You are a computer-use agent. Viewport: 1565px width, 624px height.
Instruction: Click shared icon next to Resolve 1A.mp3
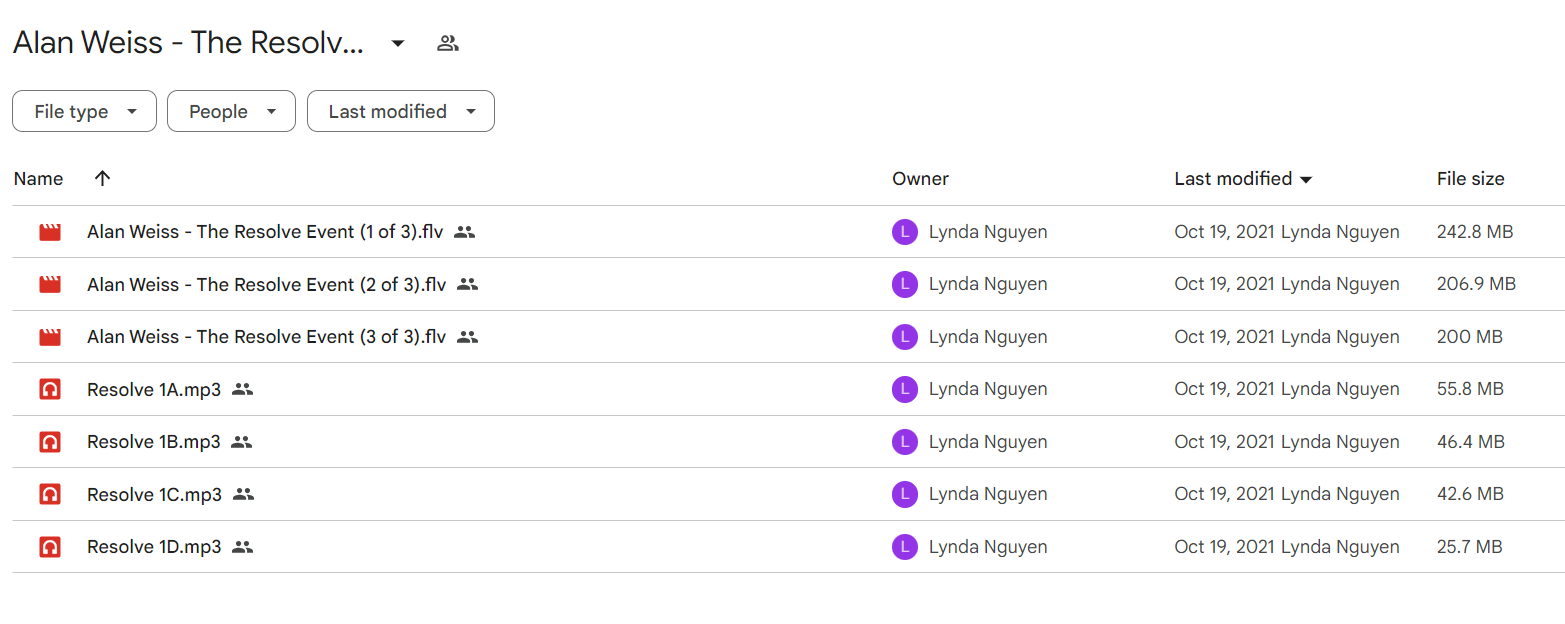[x=242, y=389]
